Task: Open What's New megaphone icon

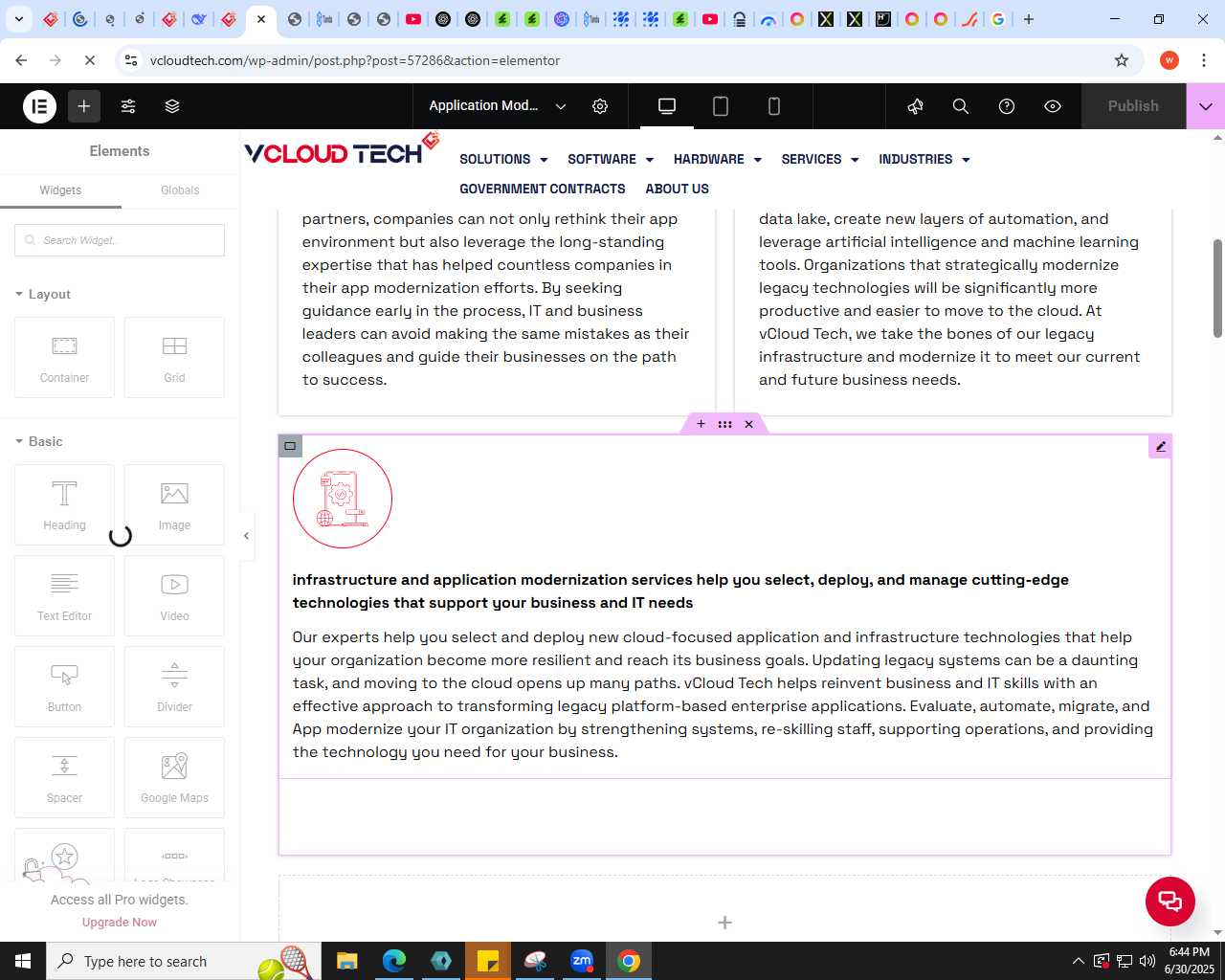Action: (x=916, y=106)
